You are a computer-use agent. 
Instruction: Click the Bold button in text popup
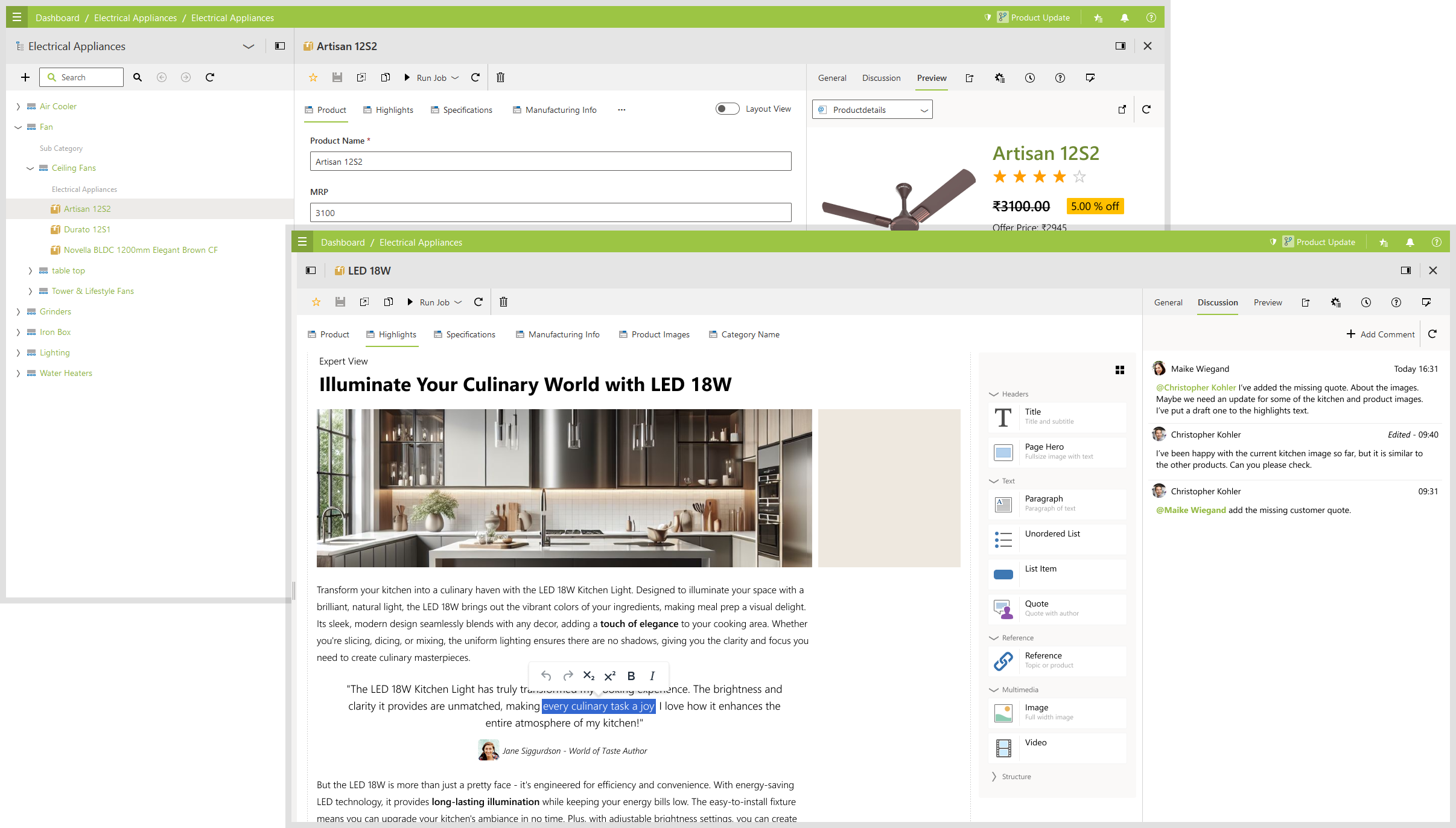(631, 676)
